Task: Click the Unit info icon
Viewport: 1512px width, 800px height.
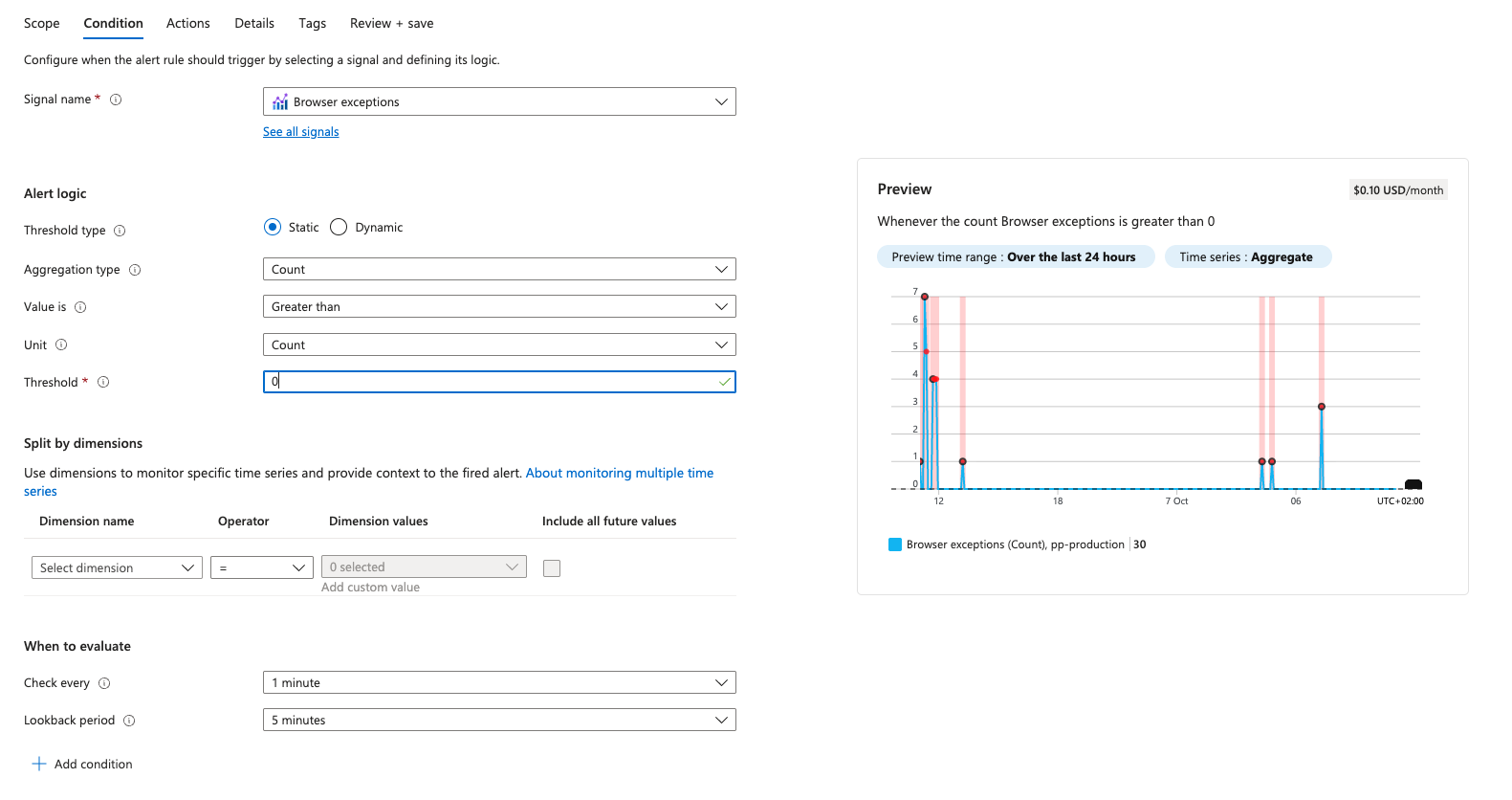Action: (x=61, y=344)
